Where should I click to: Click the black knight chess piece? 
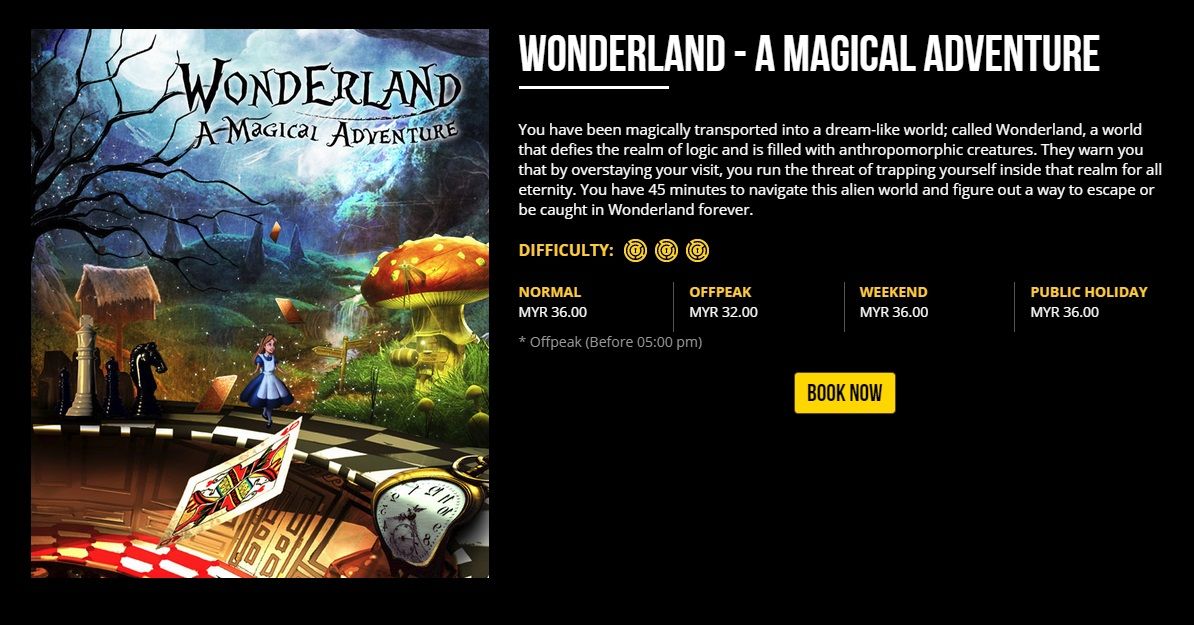click(146, 378)
